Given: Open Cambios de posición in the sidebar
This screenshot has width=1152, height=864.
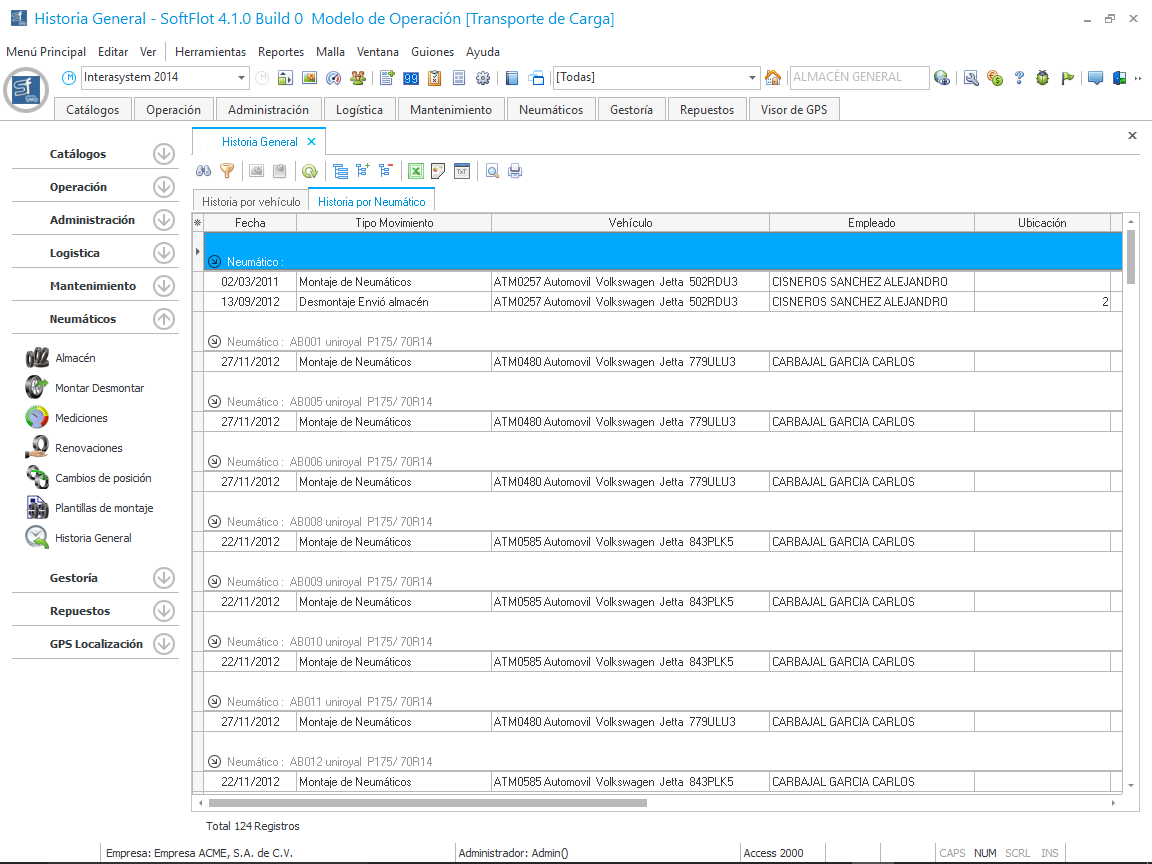Looking at the screenshot, I should [103, 478].
